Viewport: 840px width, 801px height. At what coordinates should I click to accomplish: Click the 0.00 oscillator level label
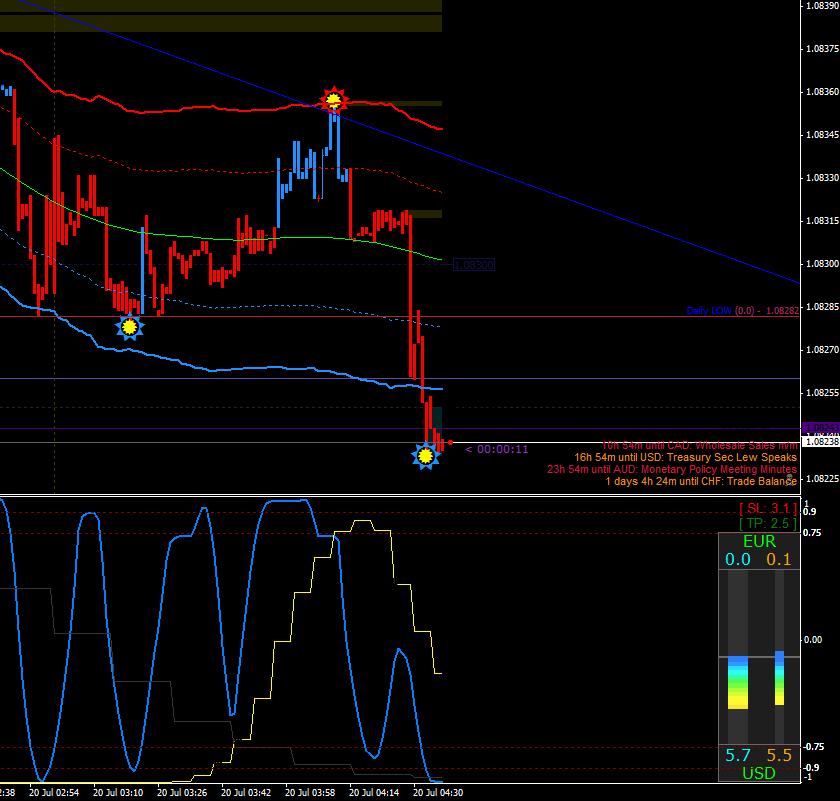click(812, 640)
